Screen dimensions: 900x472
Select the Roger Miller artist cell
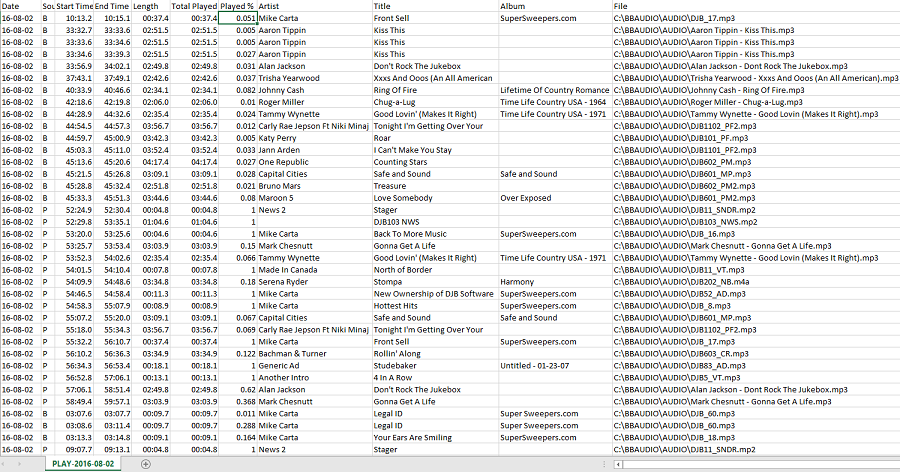[x=315, y=102]
